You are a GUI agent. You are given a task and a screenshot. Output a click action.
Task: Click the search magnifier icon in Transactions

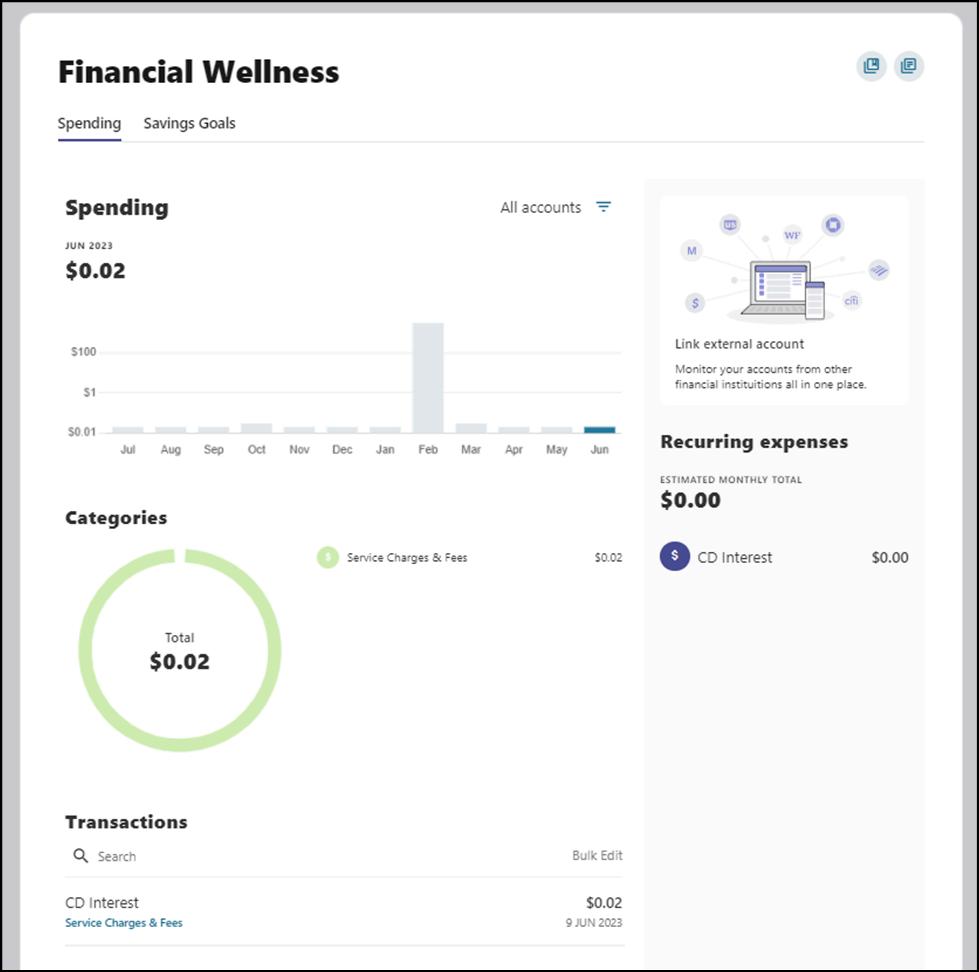click(81, 856)
